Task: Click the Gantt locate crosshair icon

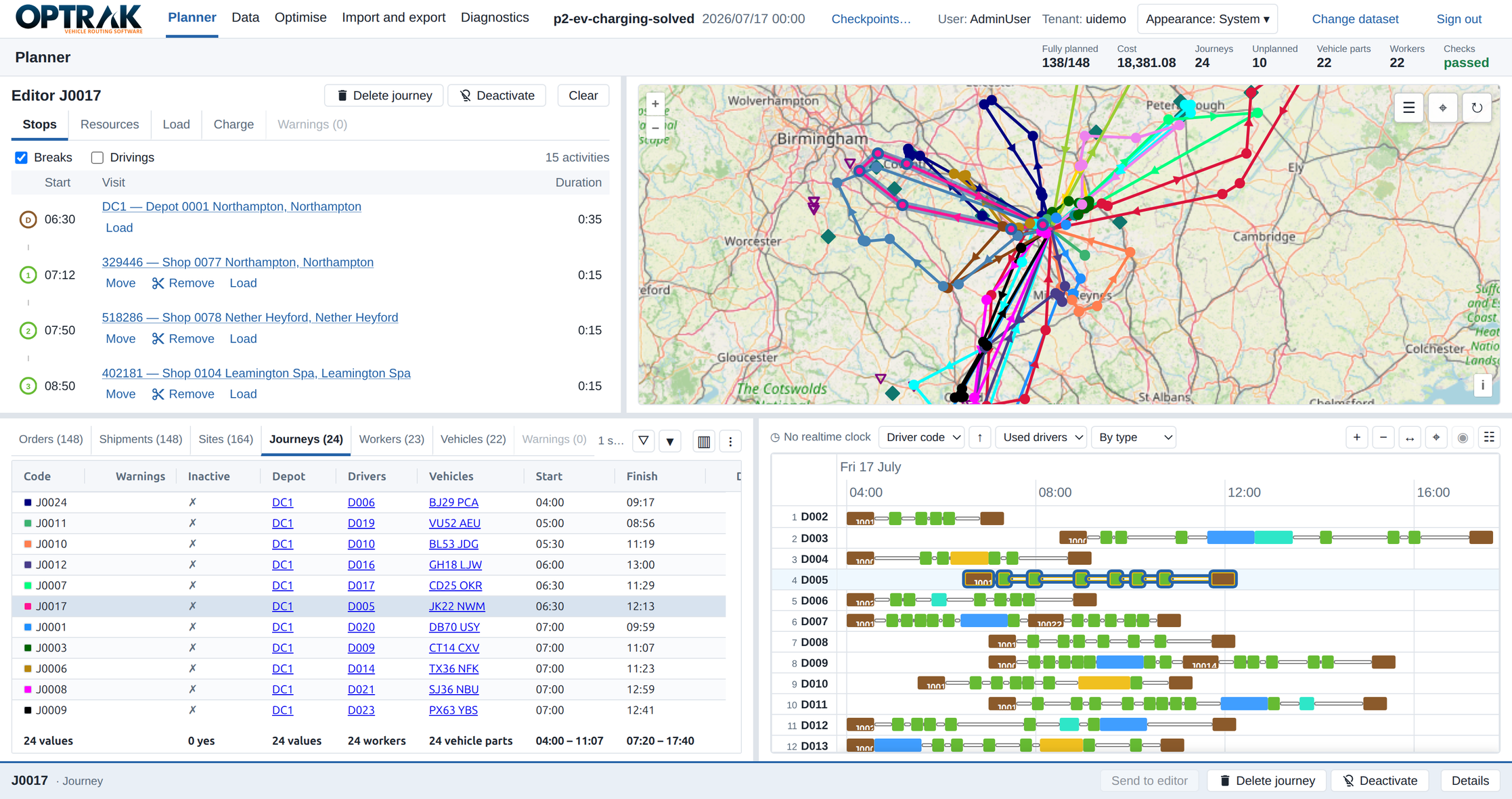Action: tap(1436, 438)
